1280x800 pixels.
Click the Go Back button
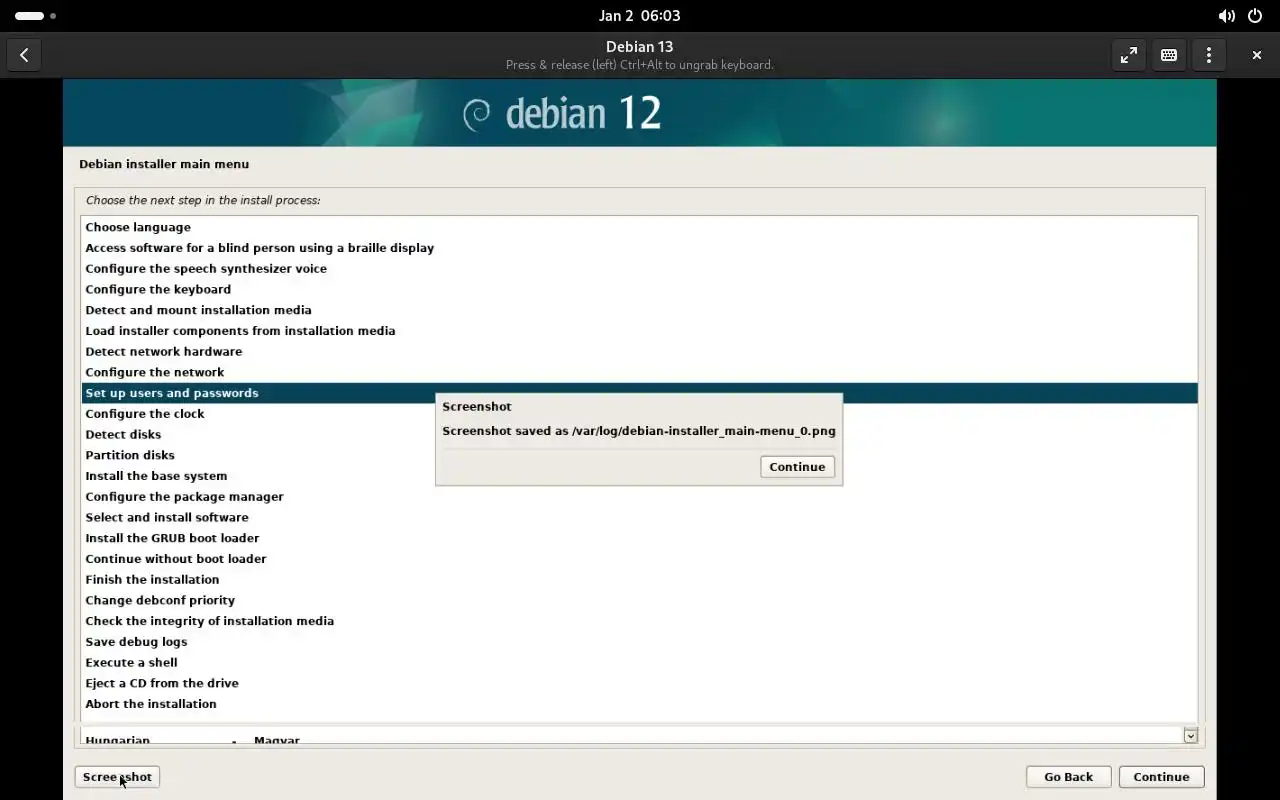click(1068, 777)
